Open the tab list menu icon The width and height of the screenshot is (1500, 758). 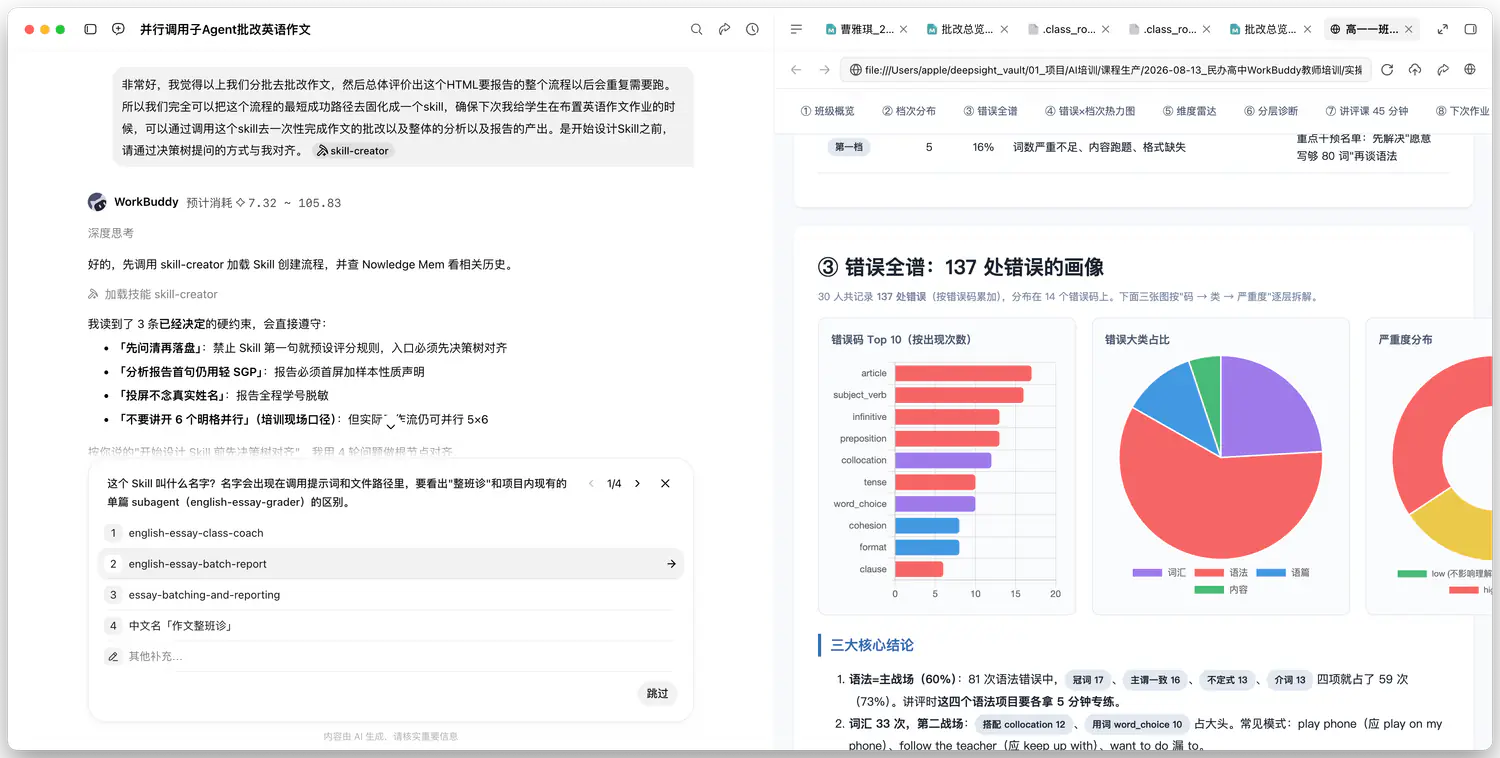click(x=796, y=30)
